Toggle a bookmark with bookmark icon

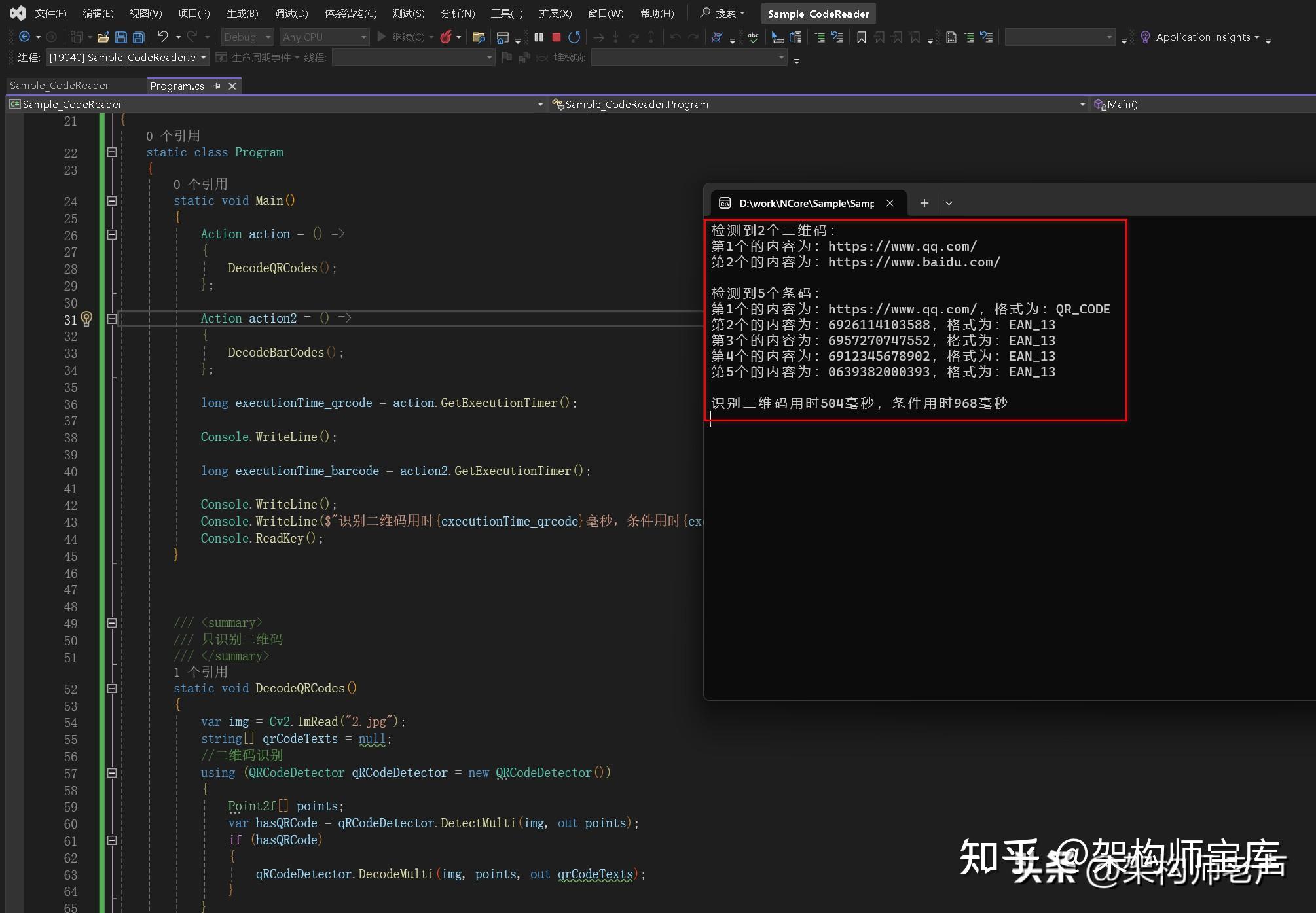click(x=861, y=37)
